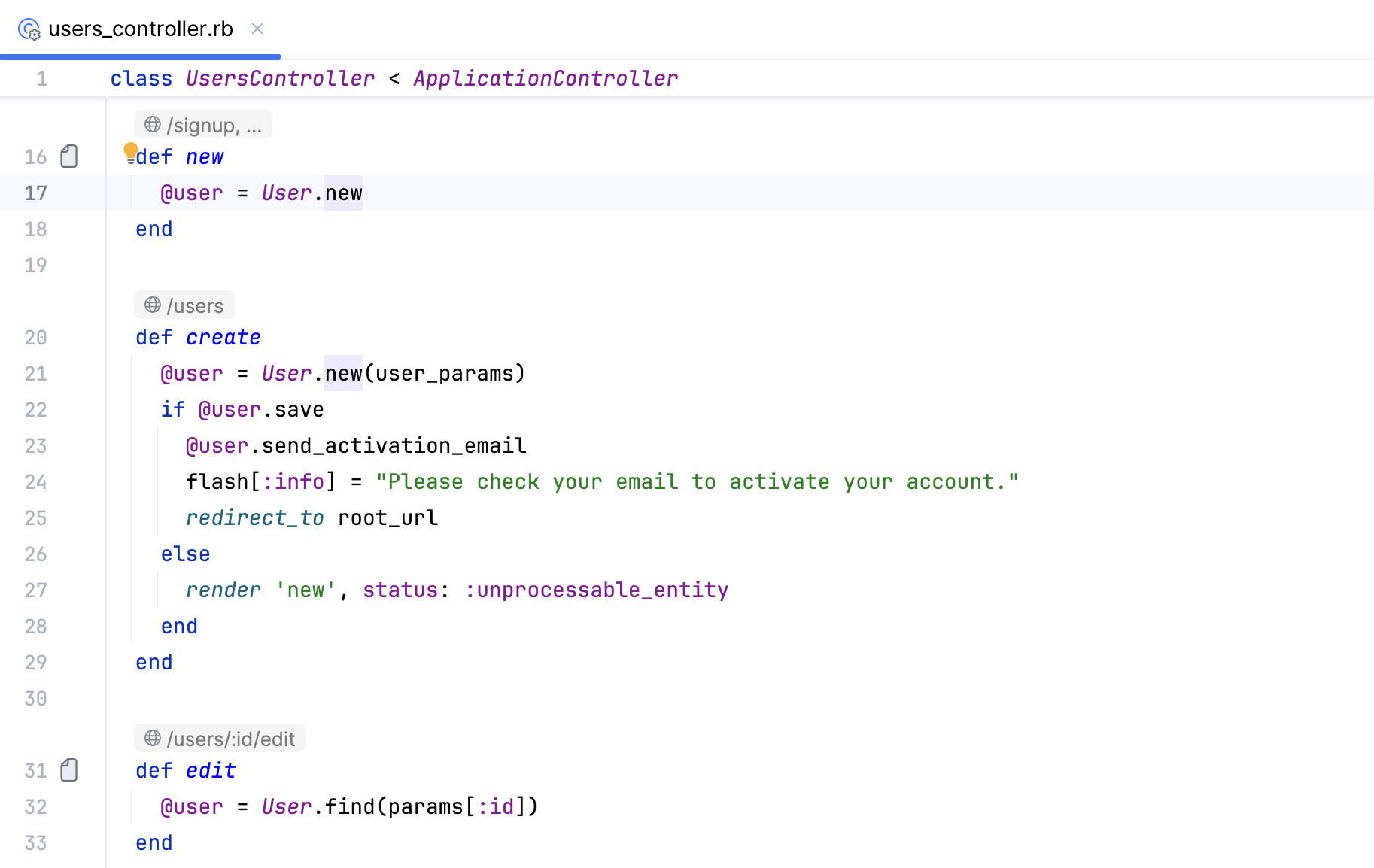Screen dimensions: 1374x868
Task: Click line number 17 in the gutter
Action: click(35, 193)
